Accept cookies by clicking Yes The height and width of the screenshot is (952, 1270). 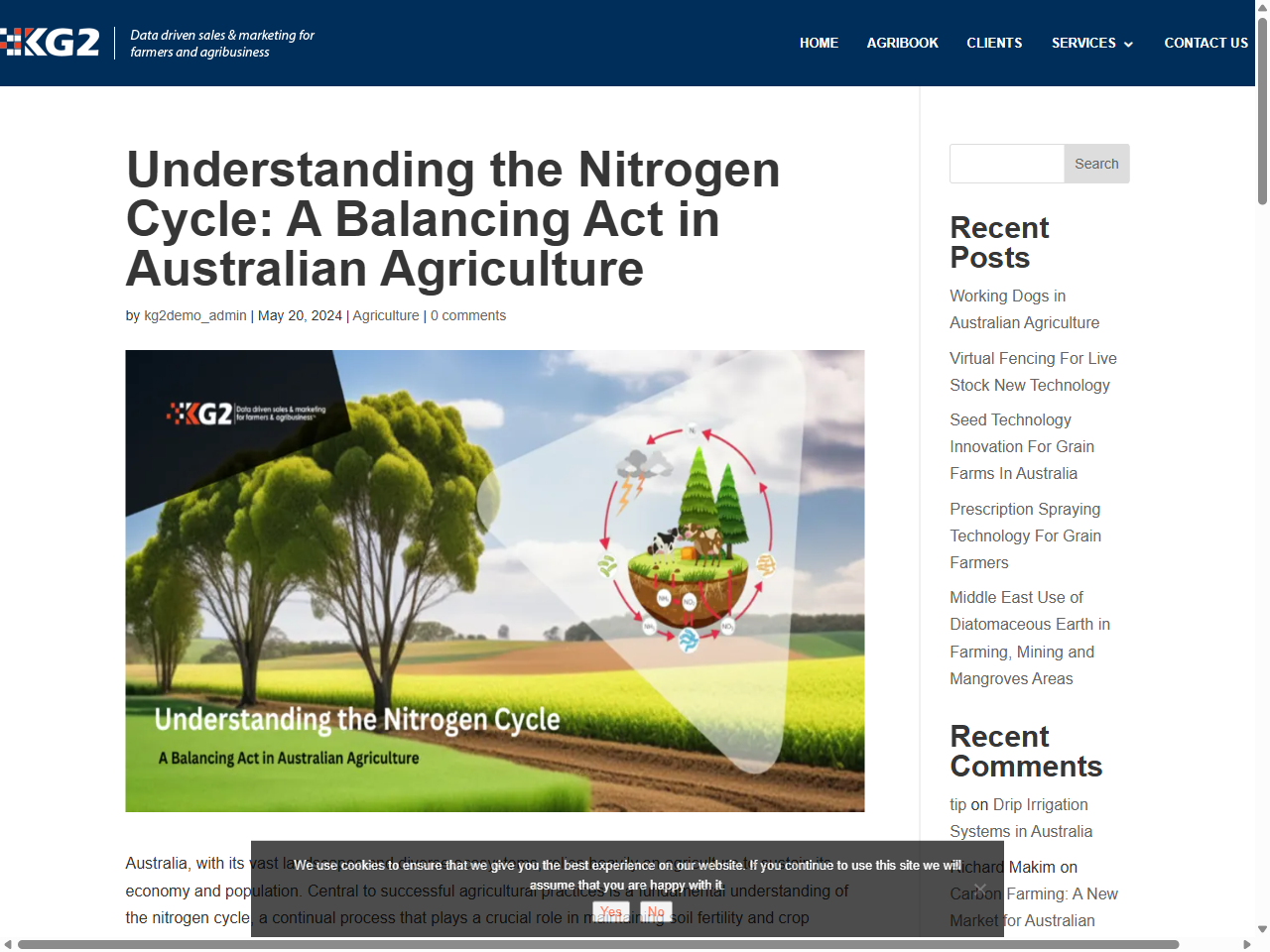coord(611,910)
